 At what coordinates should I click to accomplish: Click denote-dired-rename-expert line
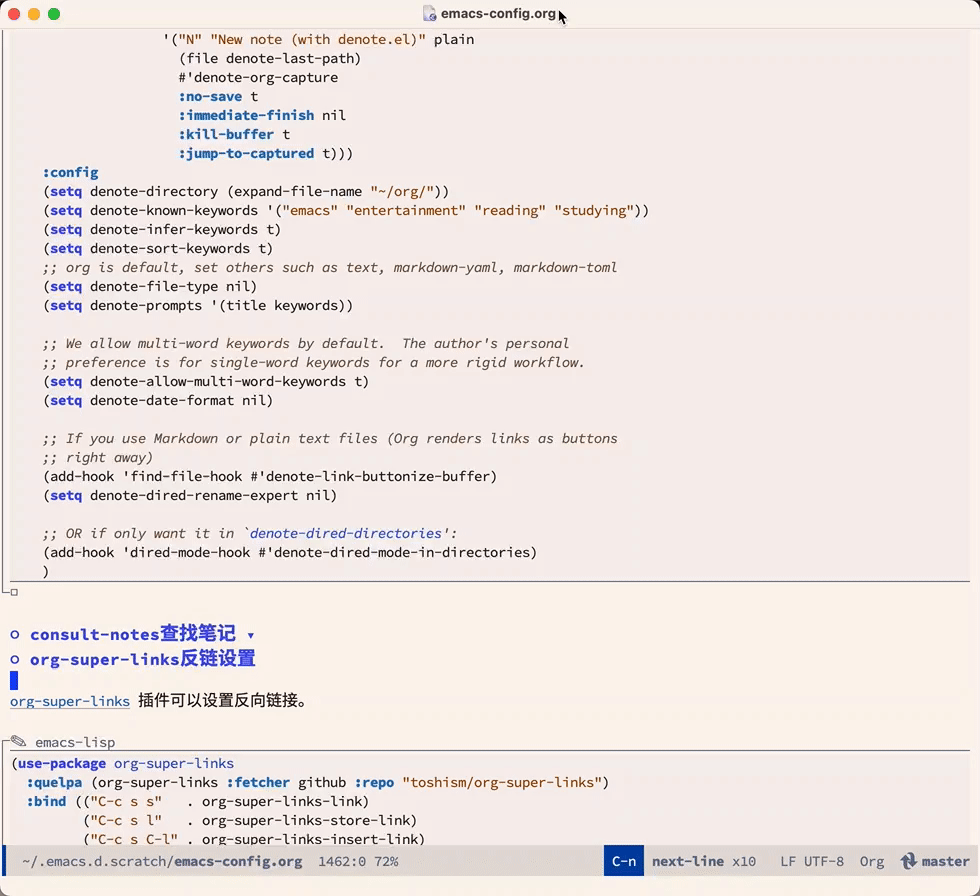coord(190,495)
